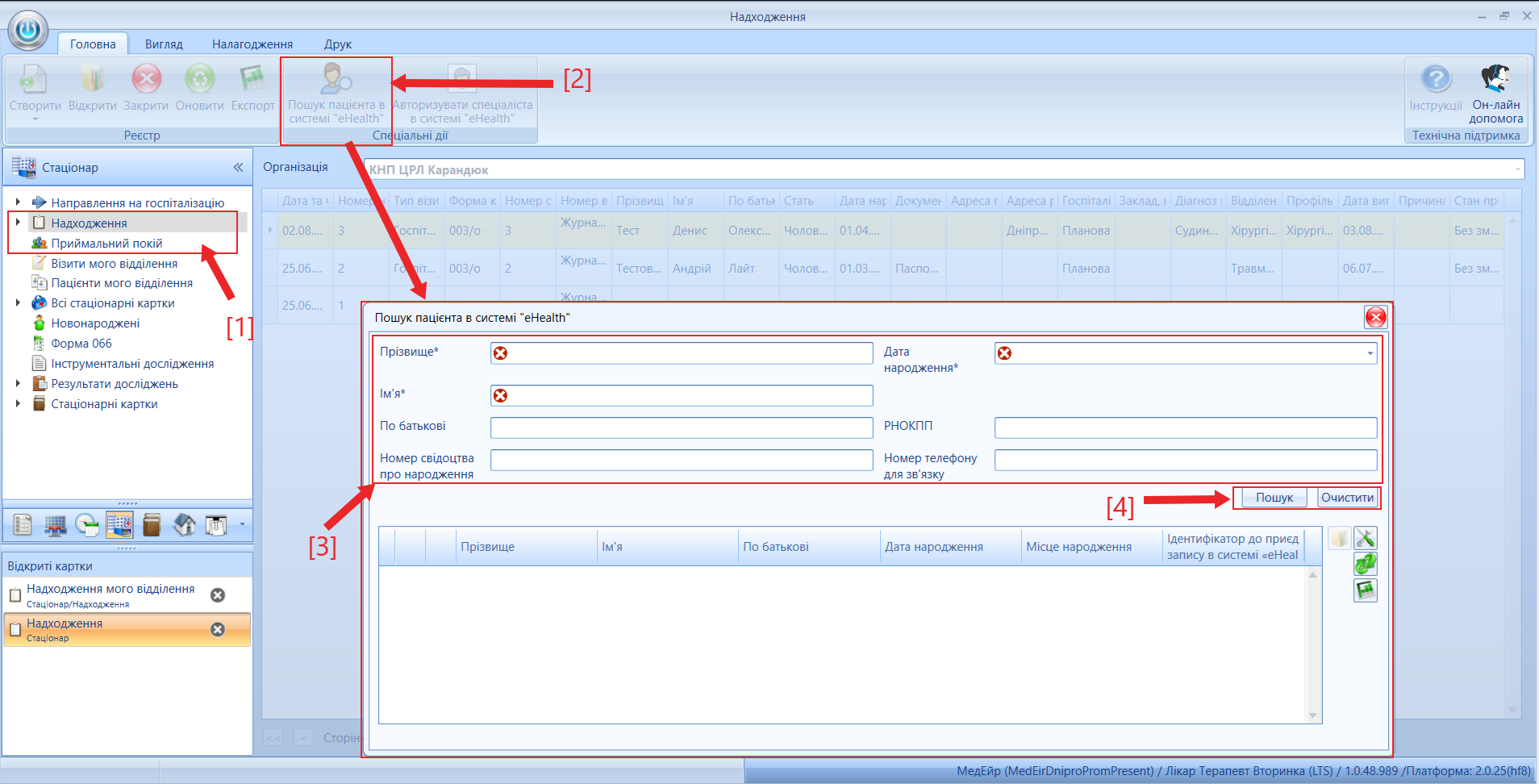Click the Експорт ribbon icon
The image size is (1539, 784).
[252, 79]
